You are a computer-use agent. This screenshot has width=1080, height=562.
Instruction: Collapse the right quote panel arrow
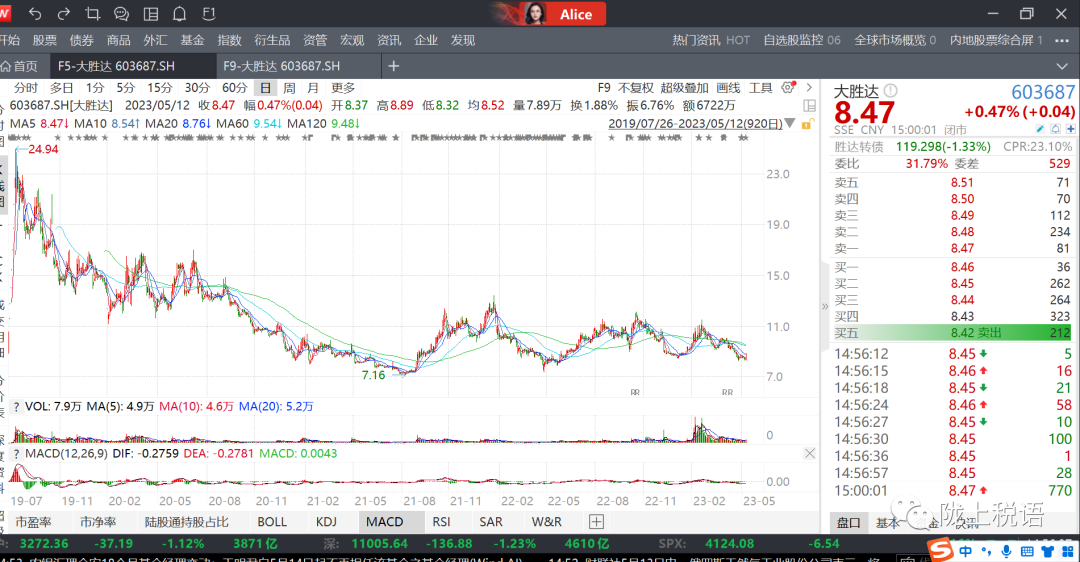point(825,306)
